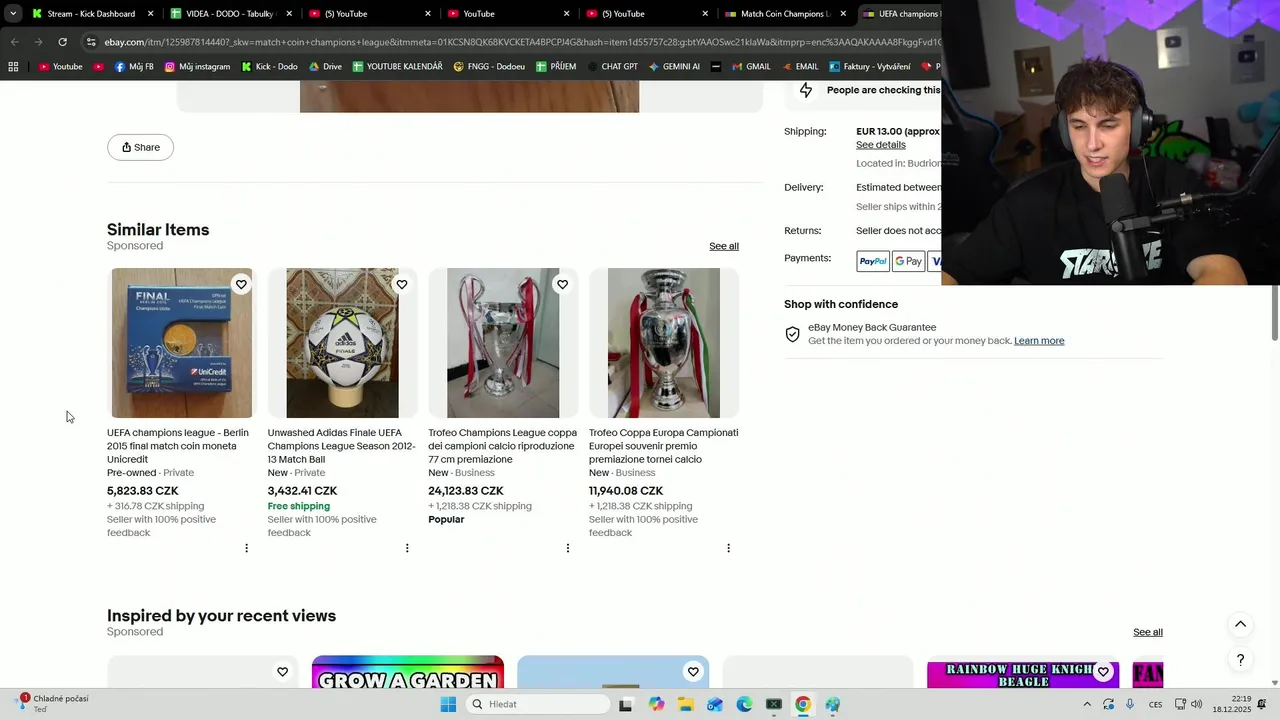Toggle heart on Rainbow Huge Knight Beagle item
1280x720 pixels.
click(1103, 672)
